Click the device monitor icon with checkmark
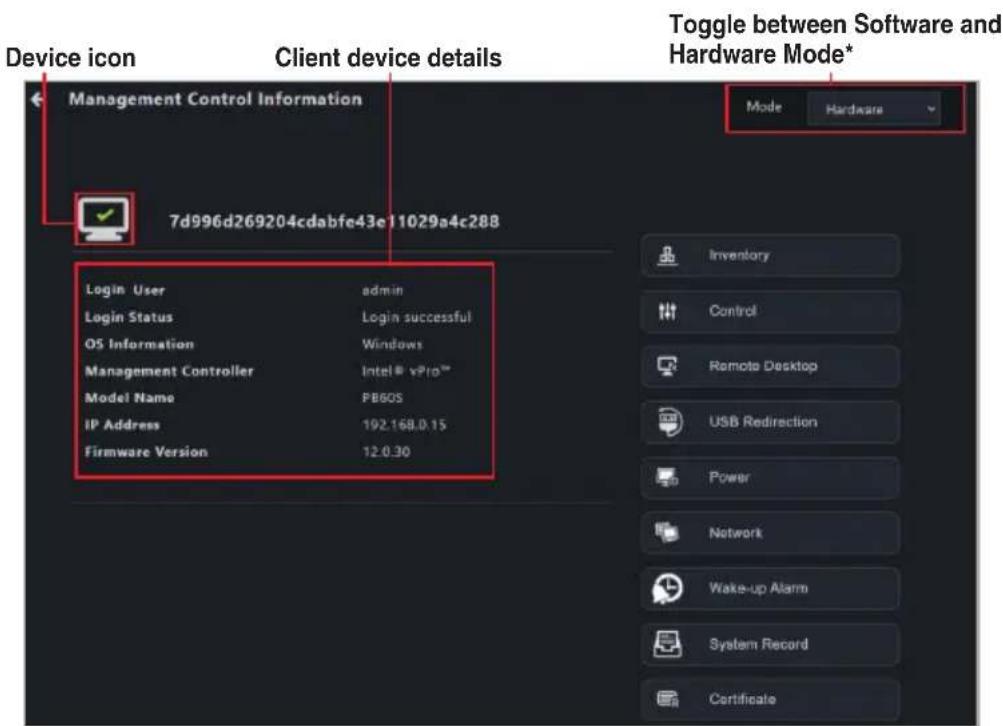Viewport: 1003px width, 726px height. tap(104, 219)
